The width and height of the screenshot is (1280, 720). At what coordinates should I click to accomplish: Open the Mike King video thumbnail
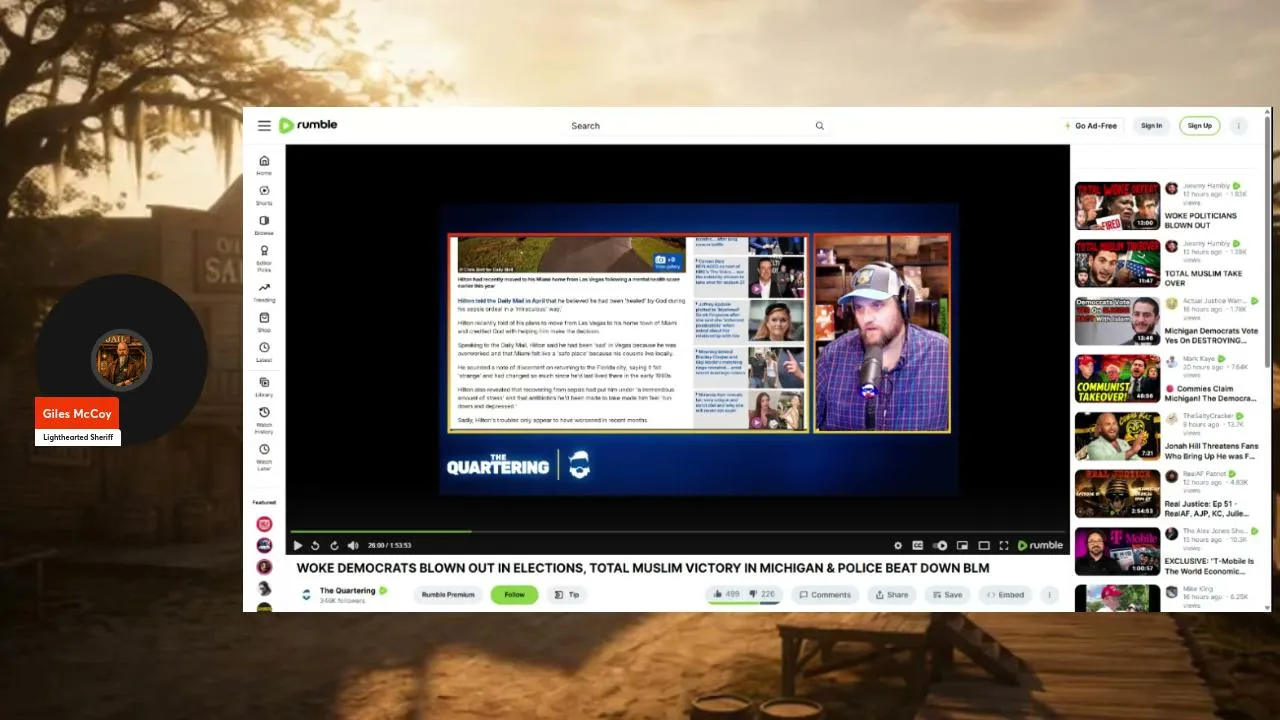point(1117,598)
